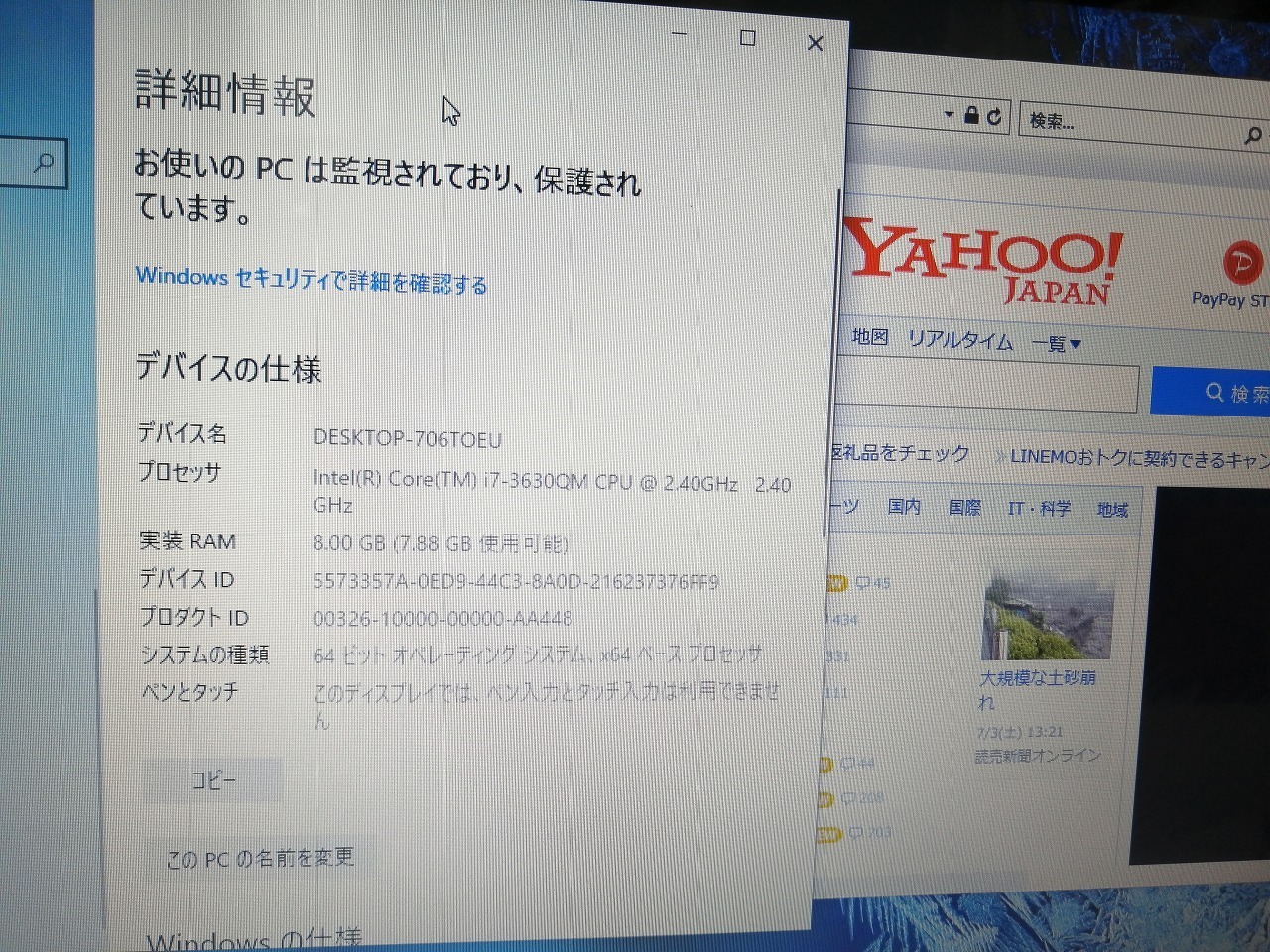Select the 国際 news tab

[964, 508]
